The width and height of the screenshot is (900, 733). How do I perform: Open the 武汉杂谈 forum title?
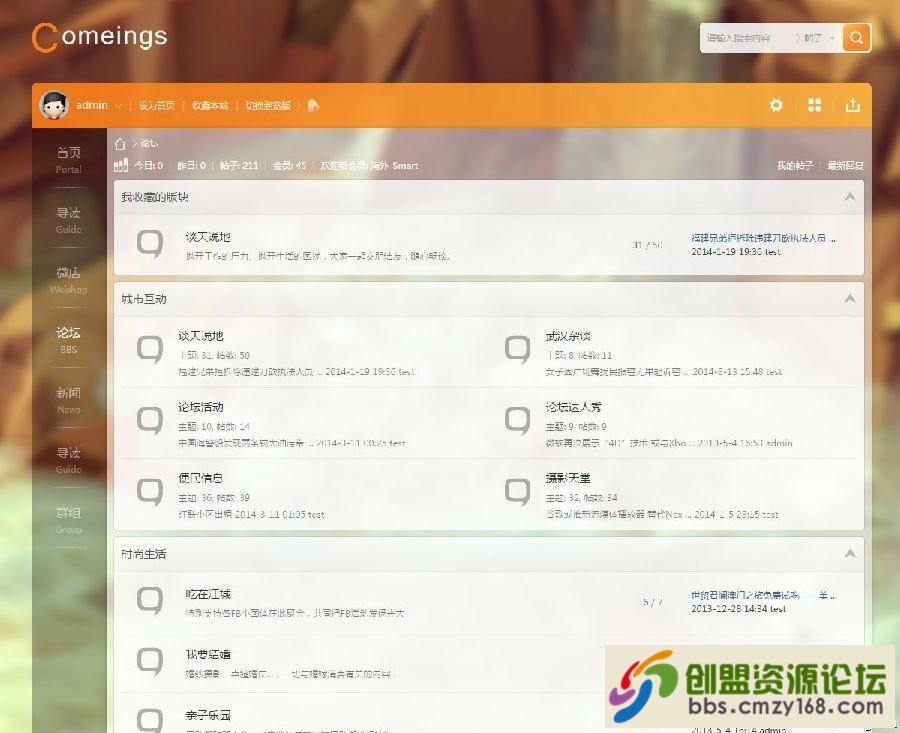568,336
